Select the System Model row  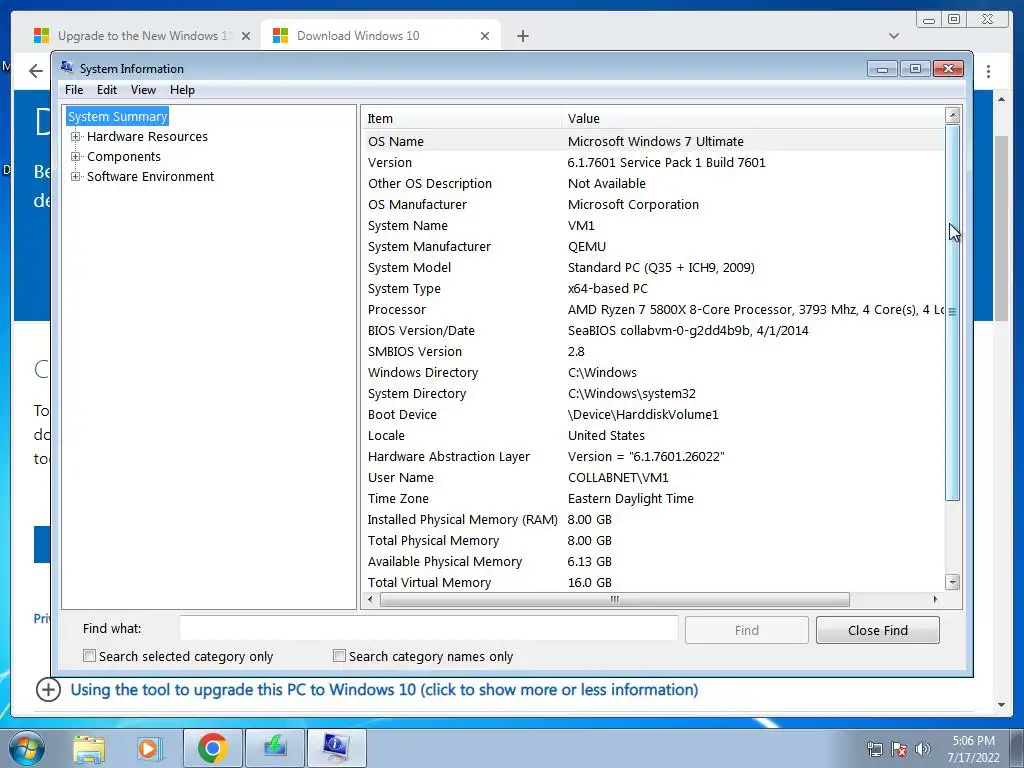[x=653, y=267]
